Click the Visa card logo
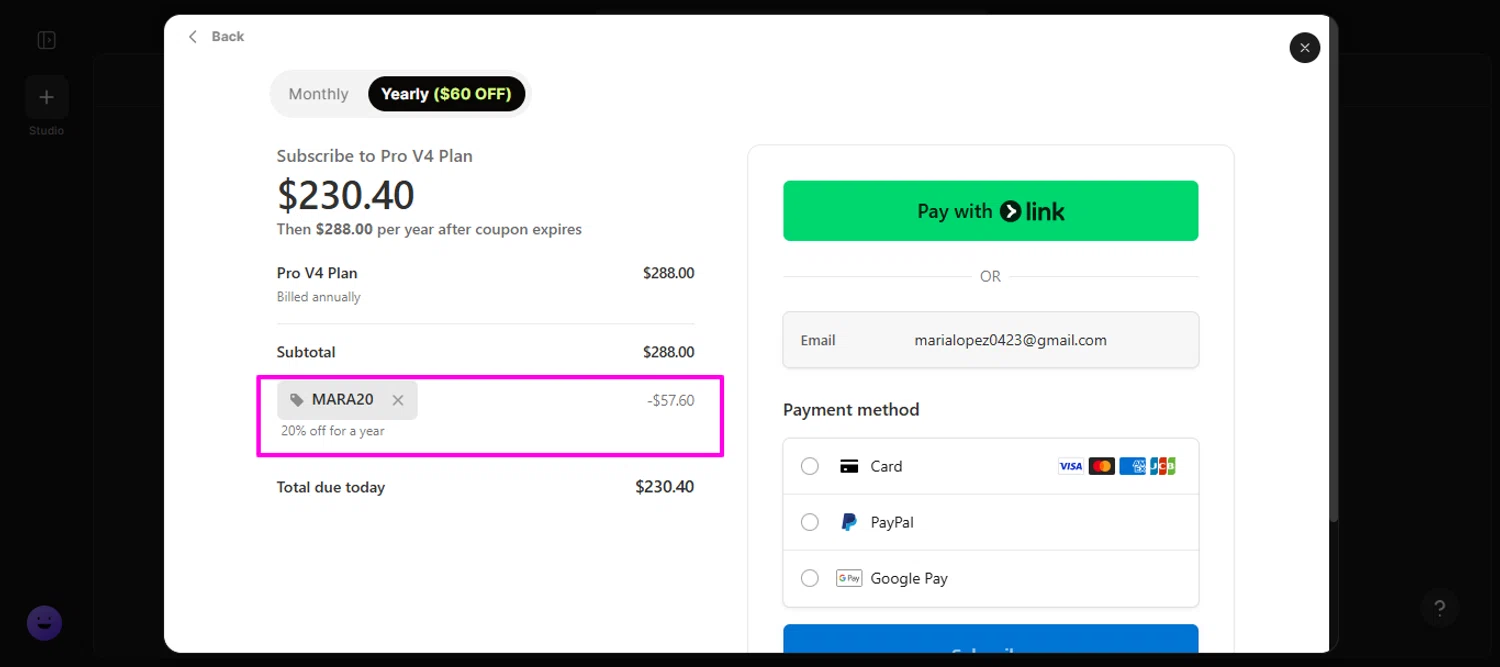Screen dimensions: 1500x667 point(1070,466)
